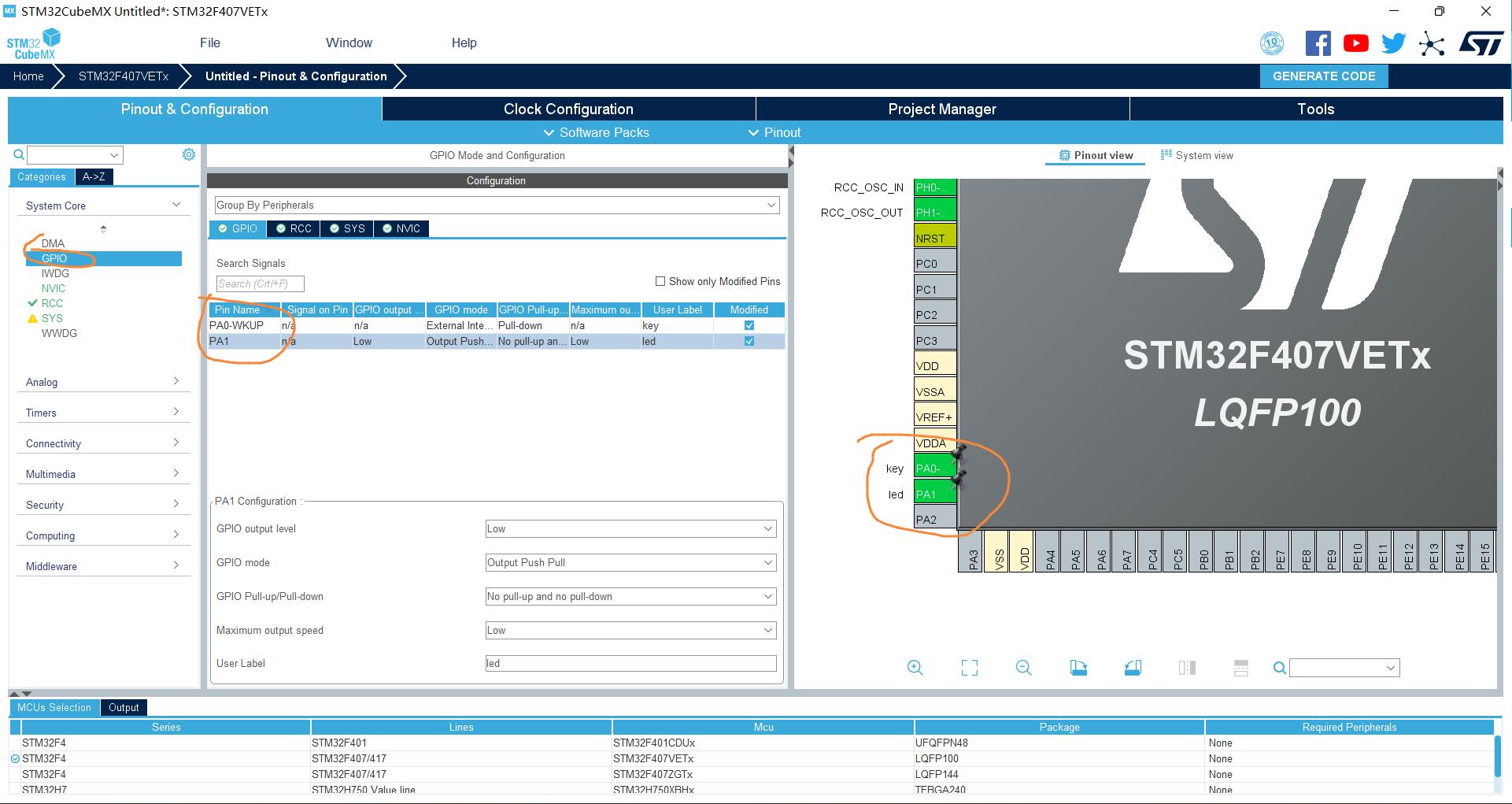
Task: Click the pin search magnifier icon
Action: point(1280,668)
